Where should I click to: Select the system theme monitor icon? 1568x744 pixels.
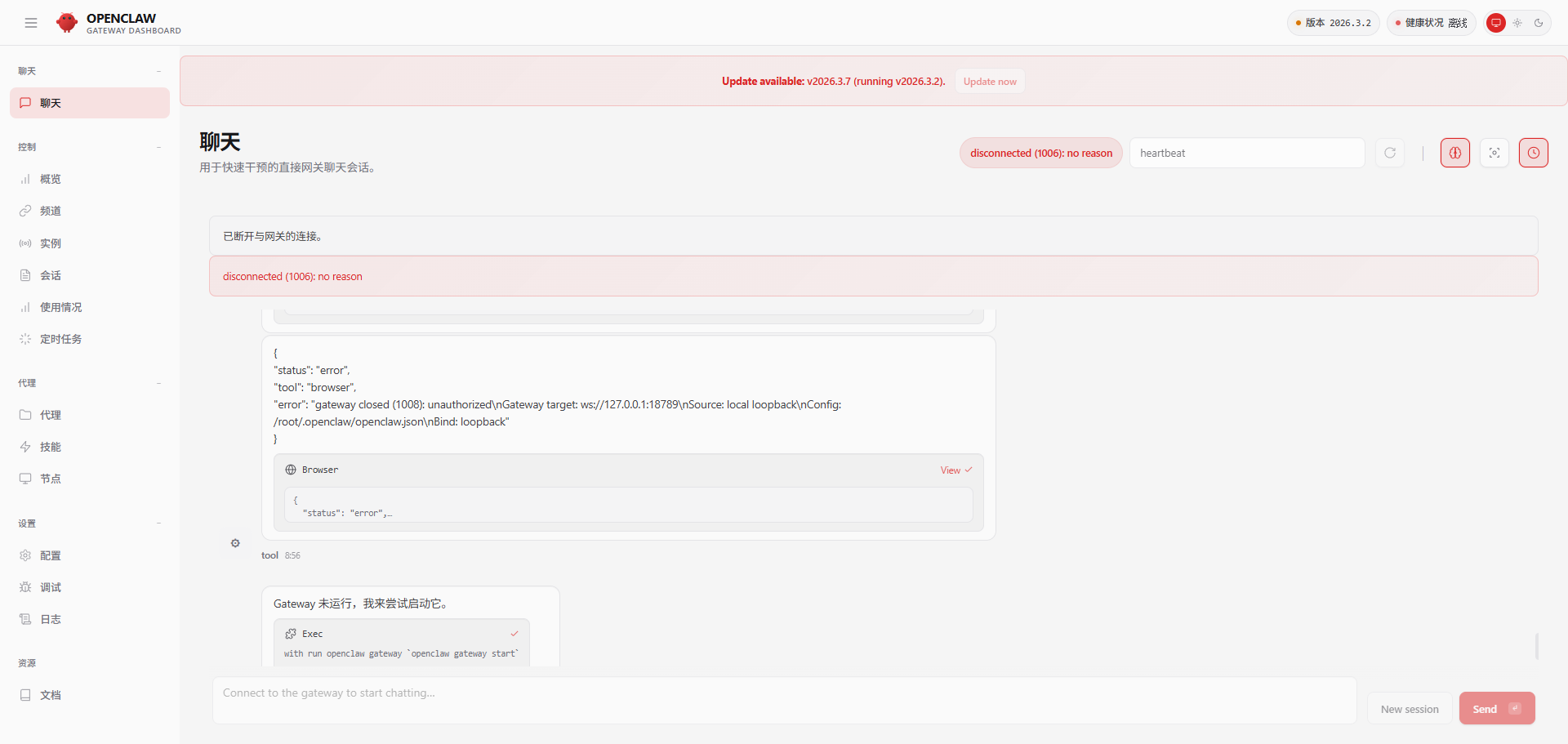[1495, 23]
